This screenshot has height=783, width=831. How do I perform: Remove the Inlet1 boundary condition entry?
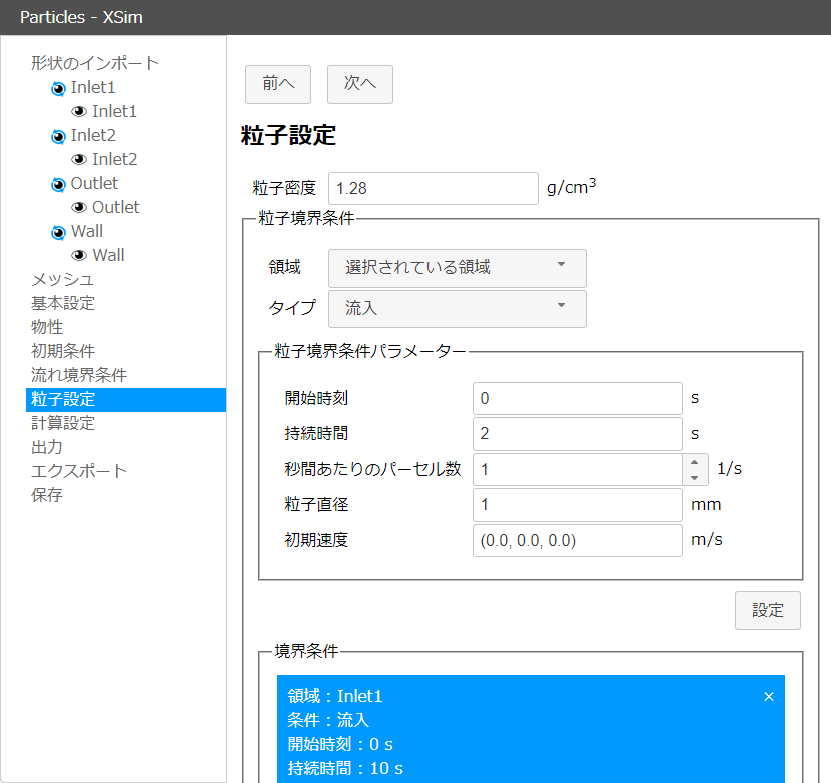click(769, 697)
